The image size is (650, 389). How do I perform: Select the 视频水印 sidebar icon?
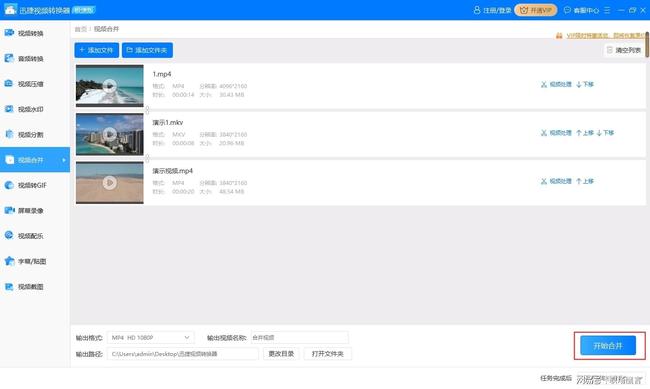click(x=9, y=109)
